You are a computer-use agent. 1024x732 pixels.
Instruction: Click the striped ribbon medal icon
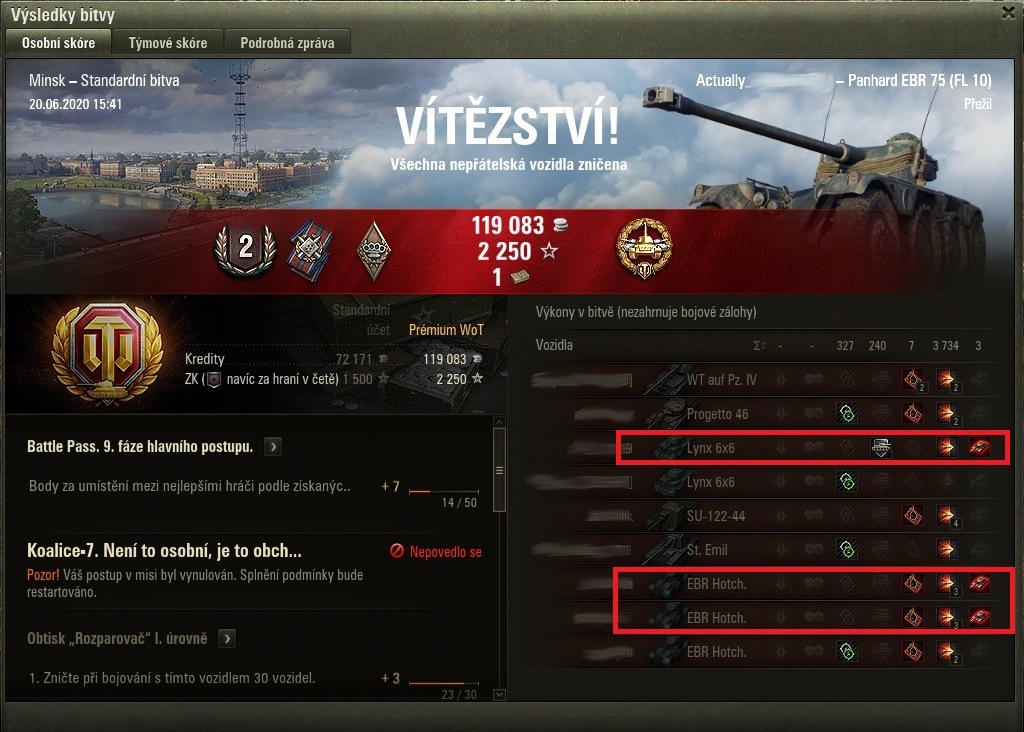click(311, 251)
